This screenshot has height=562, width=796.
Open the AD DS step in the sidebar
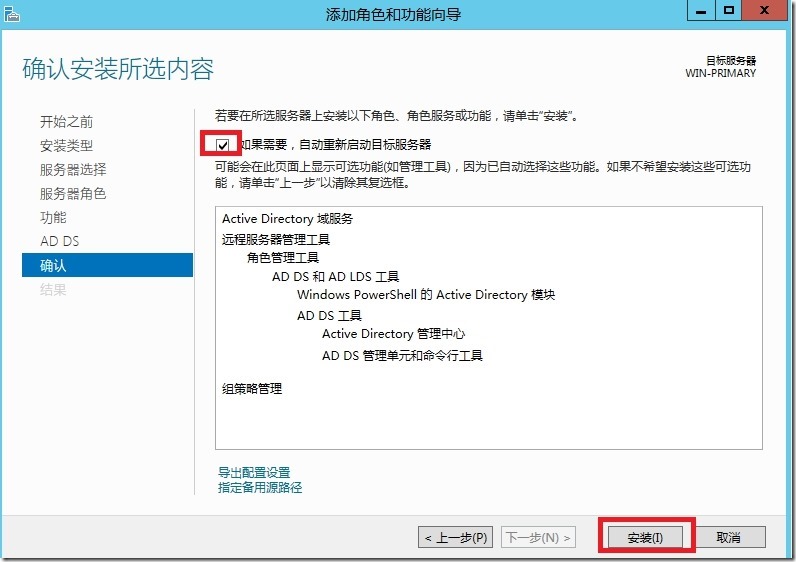59,242
